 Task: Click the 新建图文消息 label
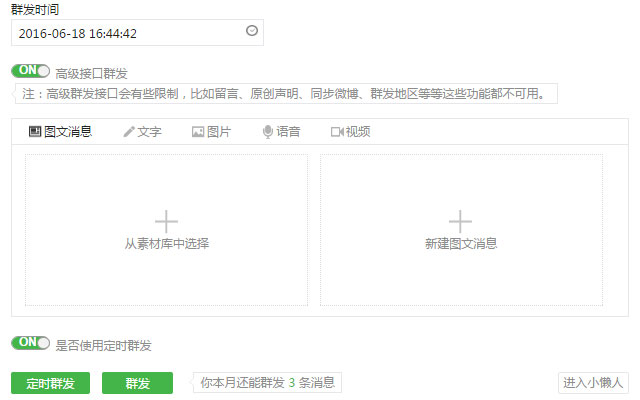click(x=461, y=244)
